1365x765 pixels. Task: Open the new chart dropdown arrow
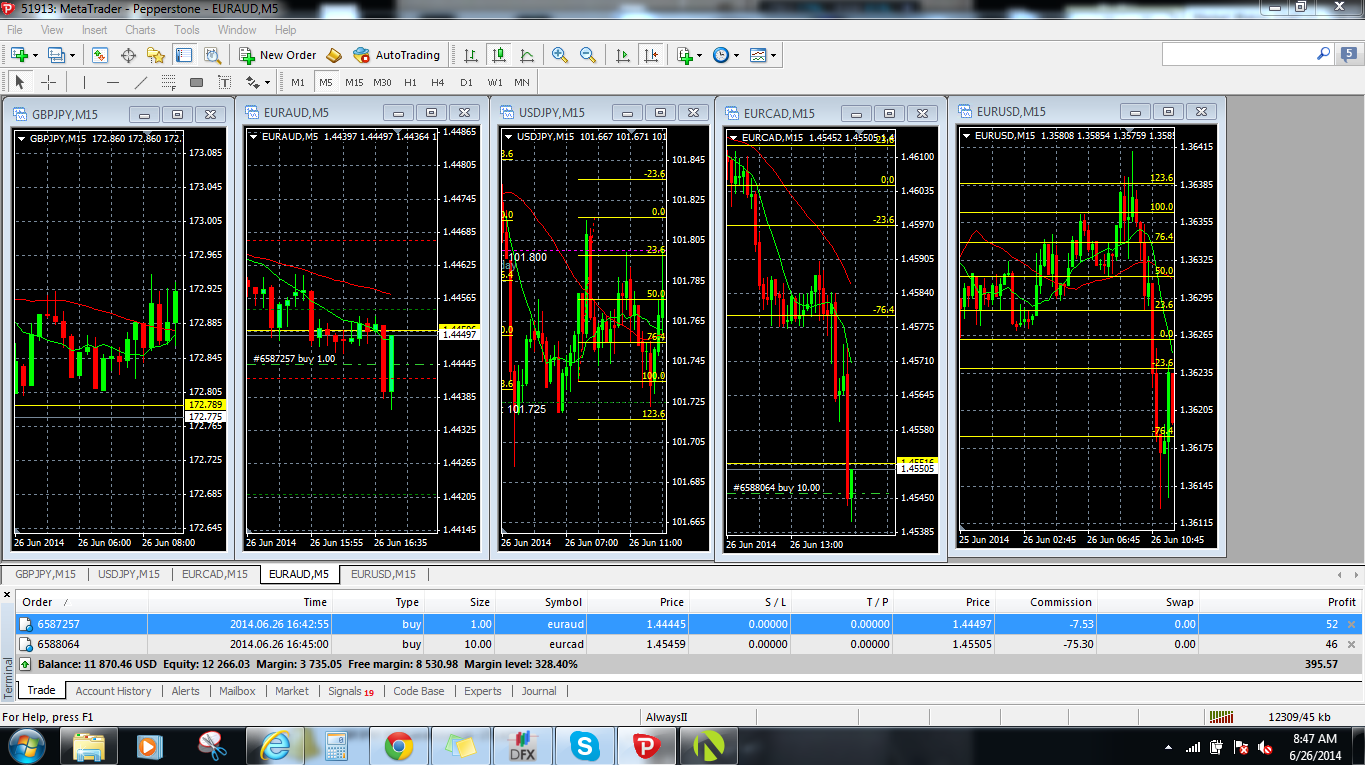[35, 55]
